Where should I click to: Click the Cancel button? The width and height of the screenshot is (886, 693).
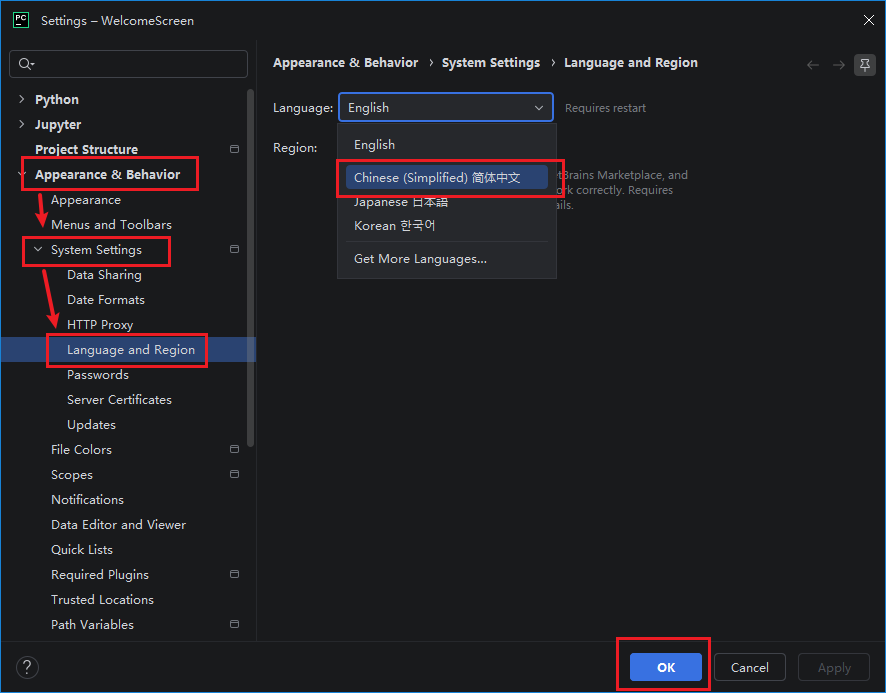pyautogui.click(x=749, y=667)
